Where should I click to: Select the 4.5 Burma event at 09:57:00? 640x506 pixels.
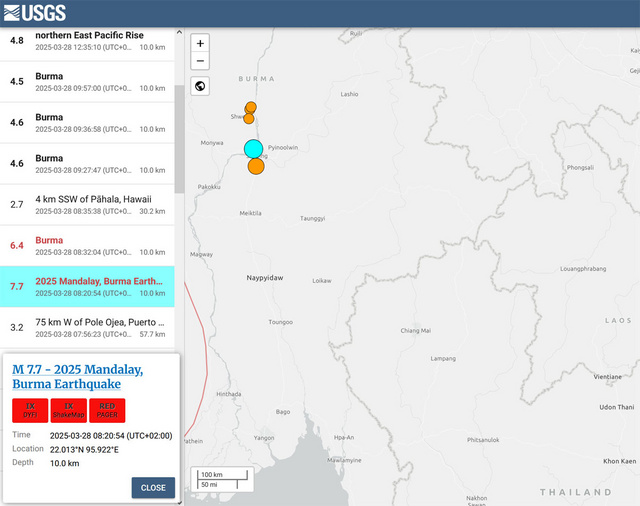[87, 82]
